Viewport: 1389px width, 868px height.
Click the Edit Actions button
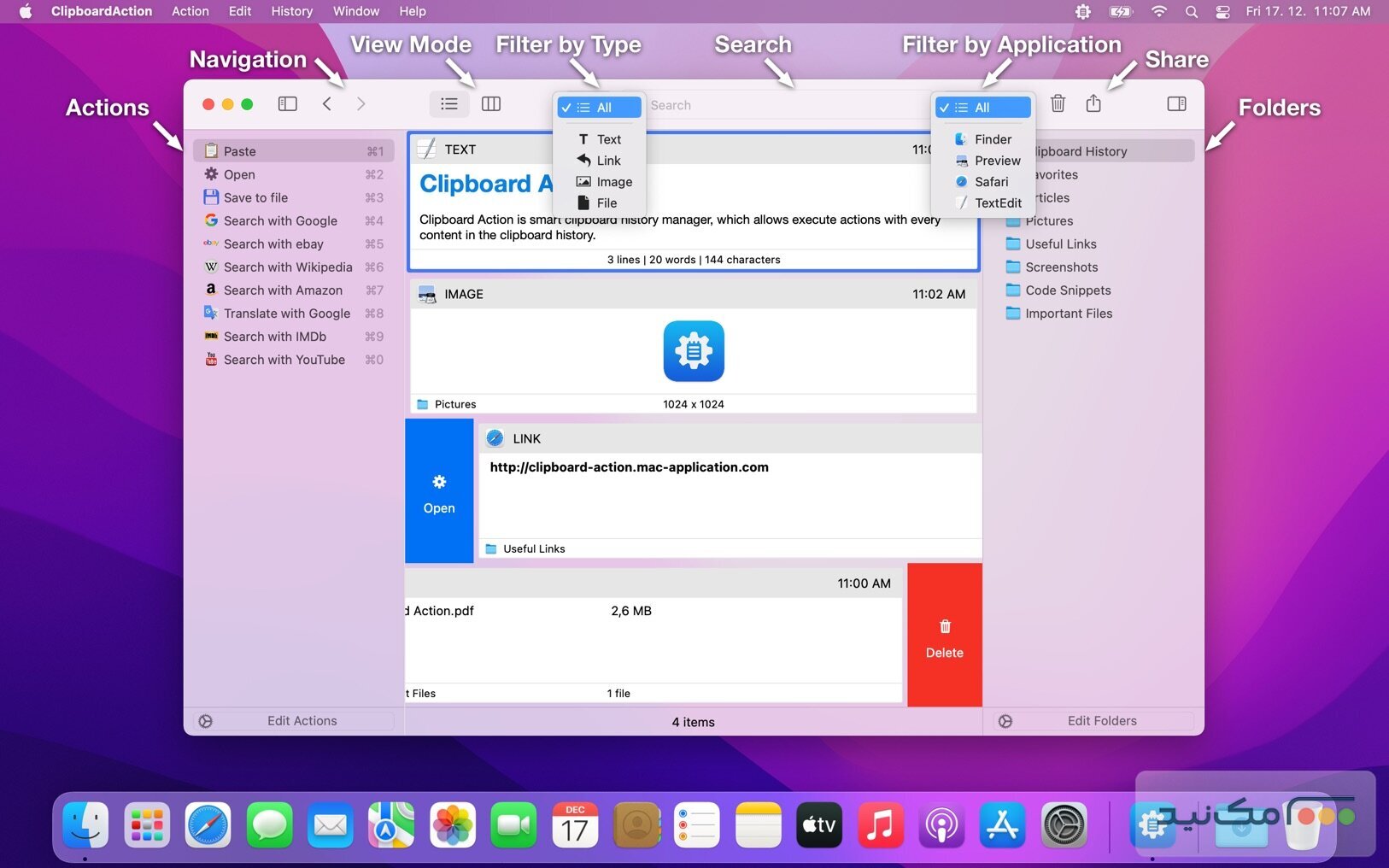[x=302, y=720]
